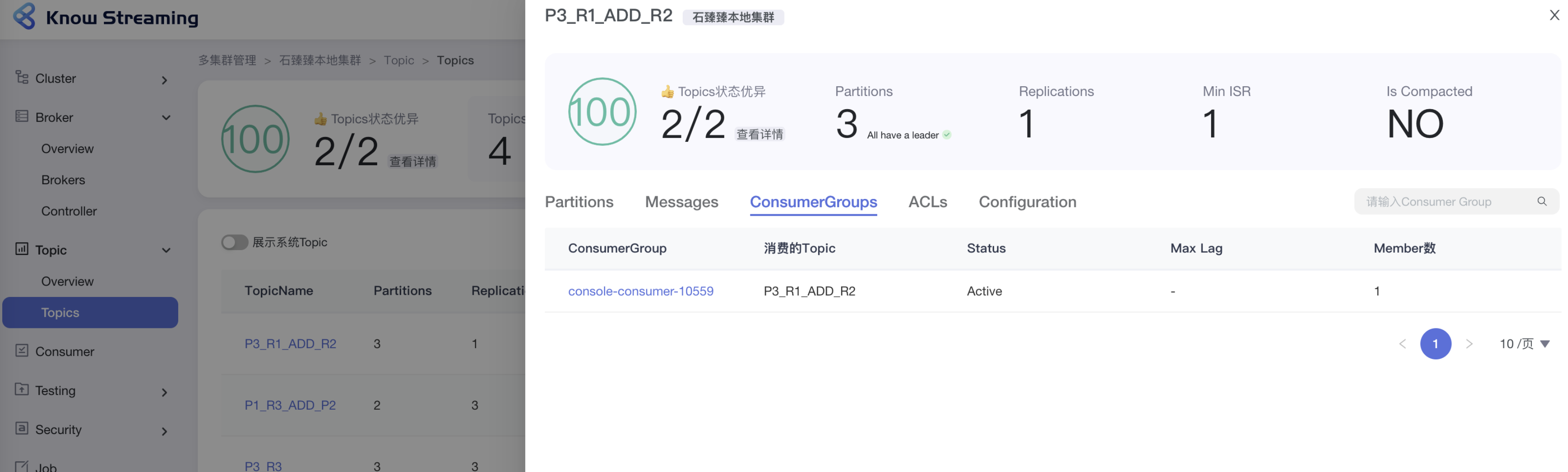Open the P1_R3_ADD_P2 topic link
Viewport: 1568px width, 472px height.
pos(290,405)
